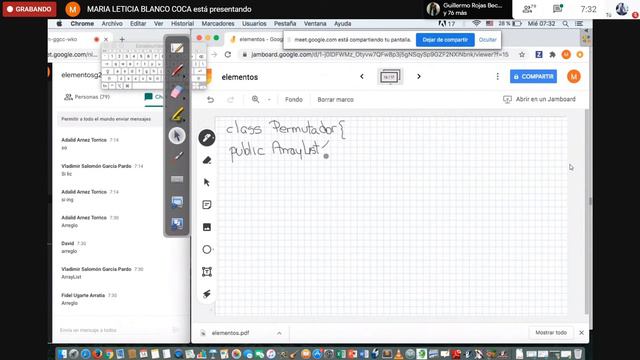Select the floating toolbar cursor arrow

(x=177, y=136)
